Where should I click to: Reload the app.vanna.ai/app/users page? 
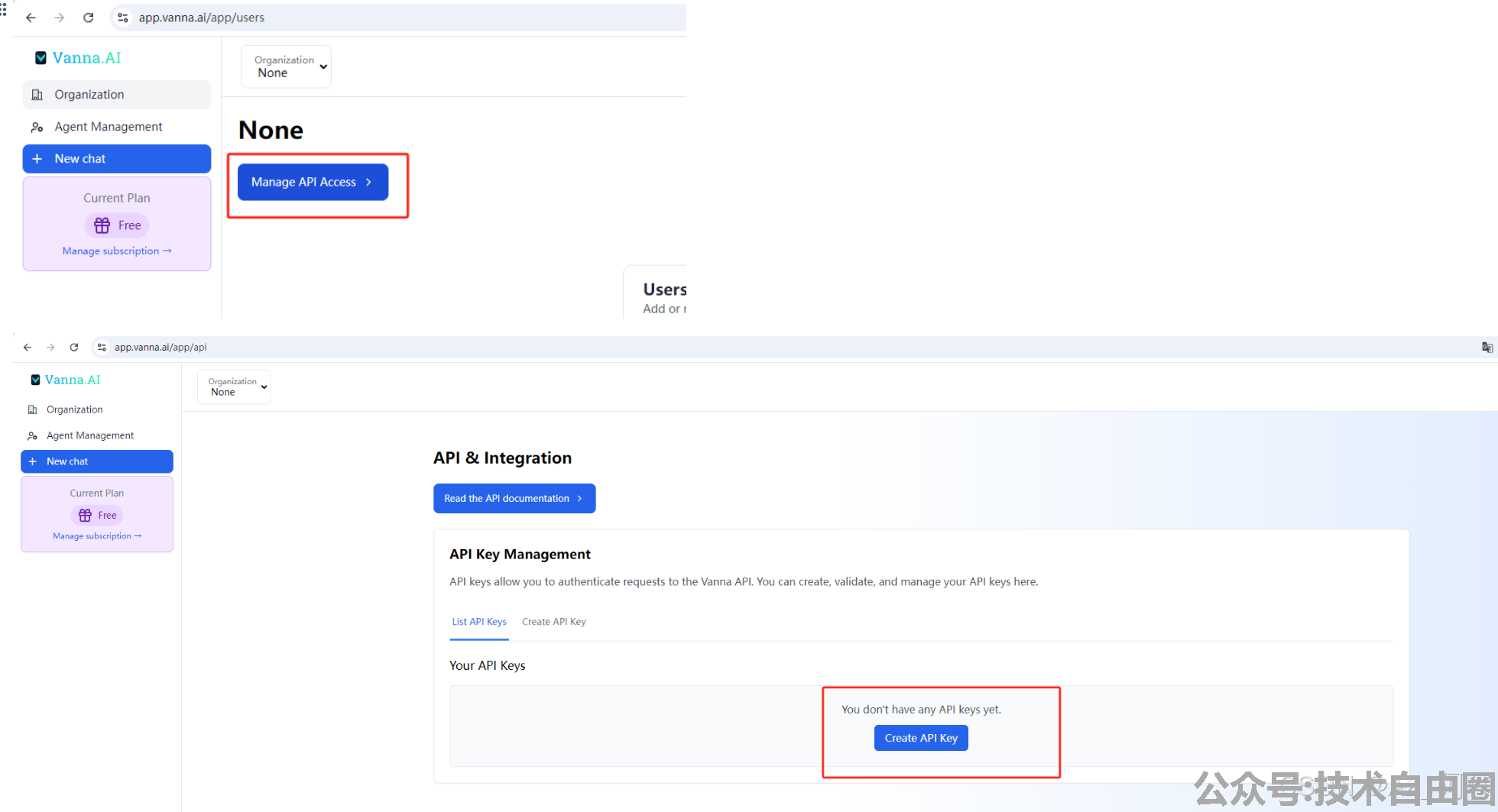89,18
